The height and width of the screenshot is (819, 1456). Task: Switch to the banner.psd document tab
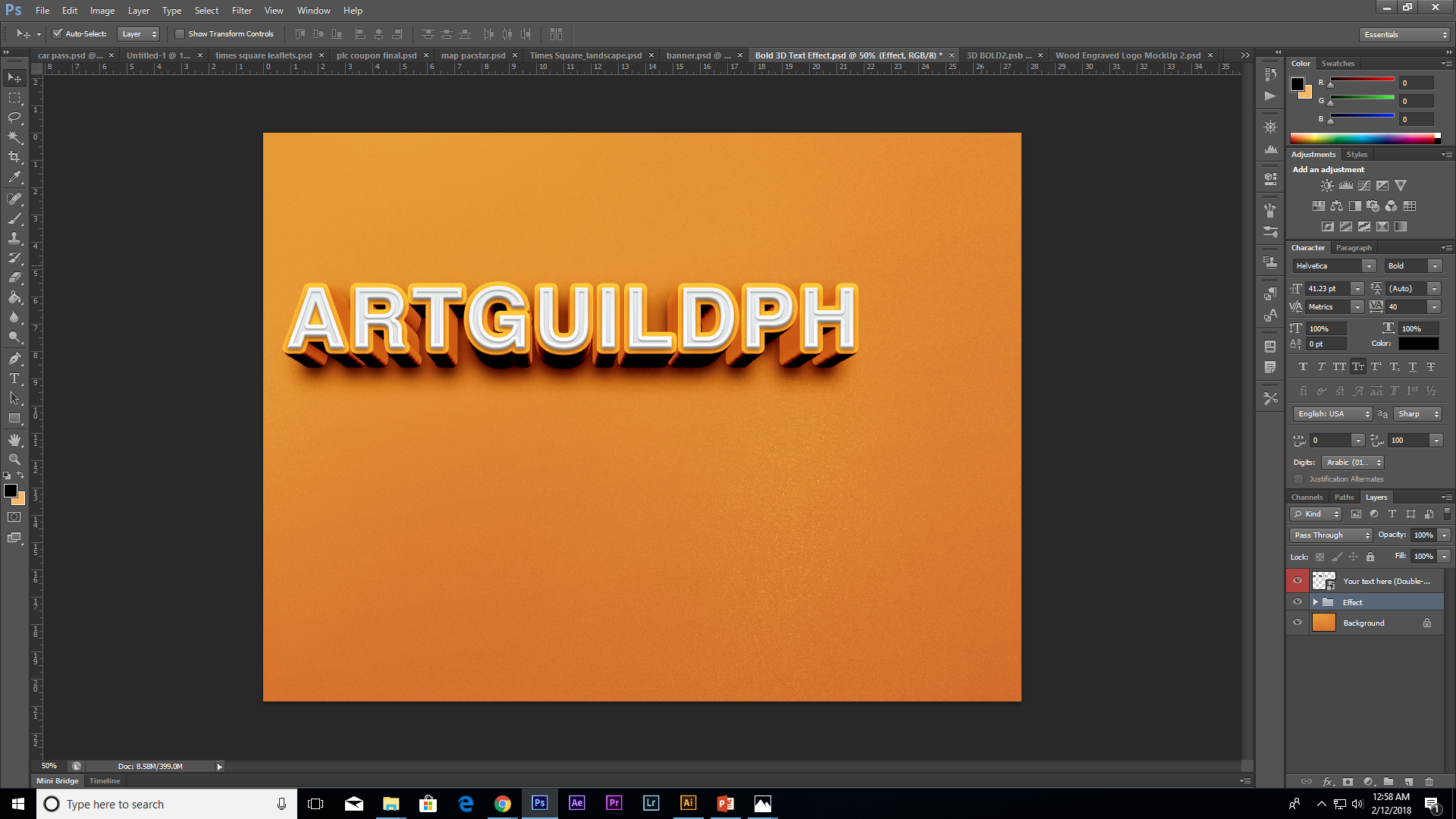(x=698, y=55)
